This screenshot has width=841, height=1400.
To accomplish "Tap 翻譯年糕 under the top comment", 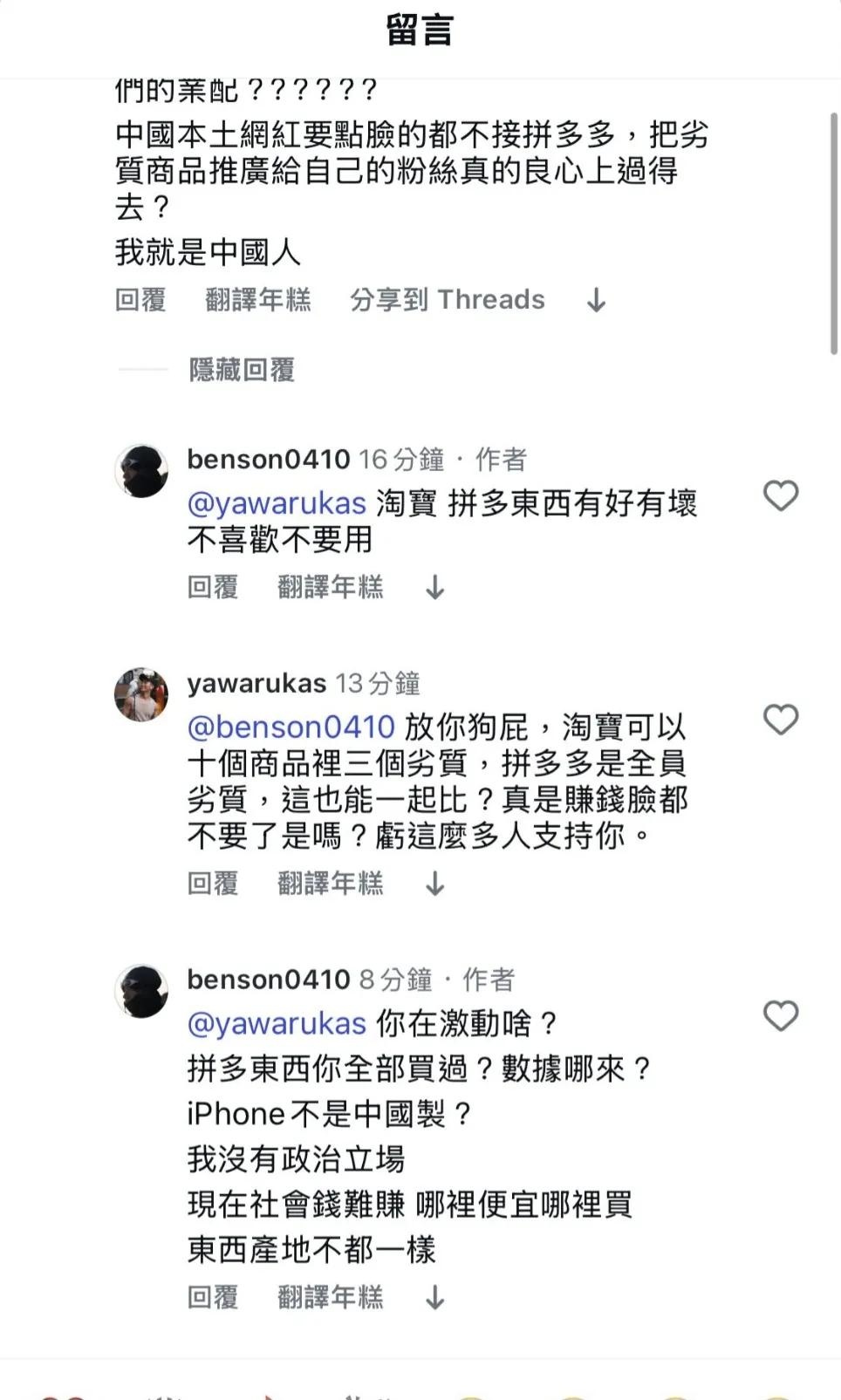I will click(x=258, y=300).
